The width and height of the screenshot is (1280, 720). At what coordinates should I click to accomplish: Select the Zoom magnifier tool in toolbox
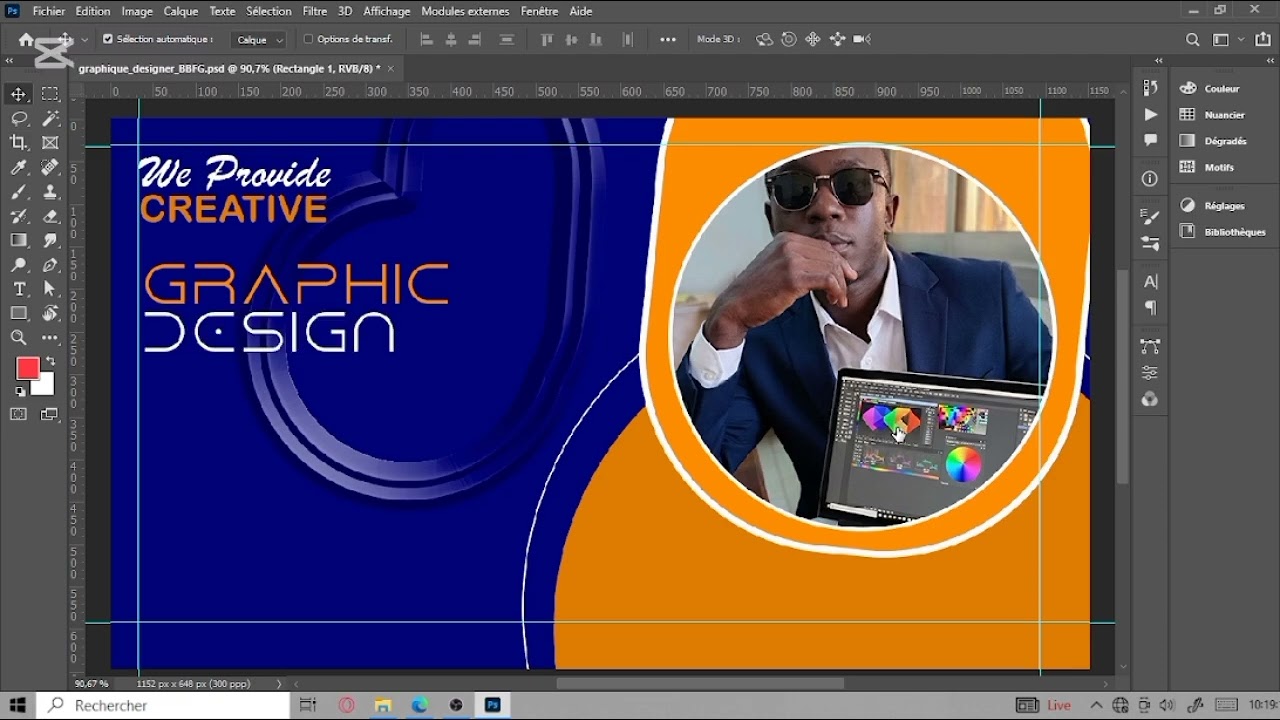19,338
